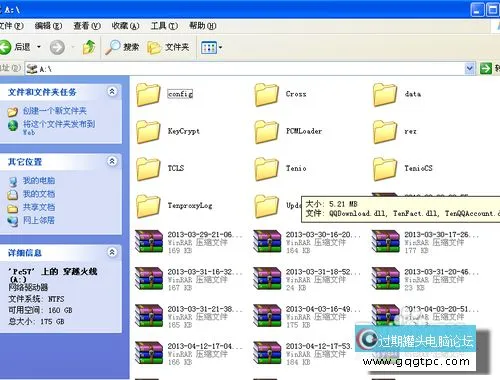This screenshot has width=500, height=380.
Task: Select the TenproxyLog folder icon
Action: pyautogui.click(x=148, y=206)
